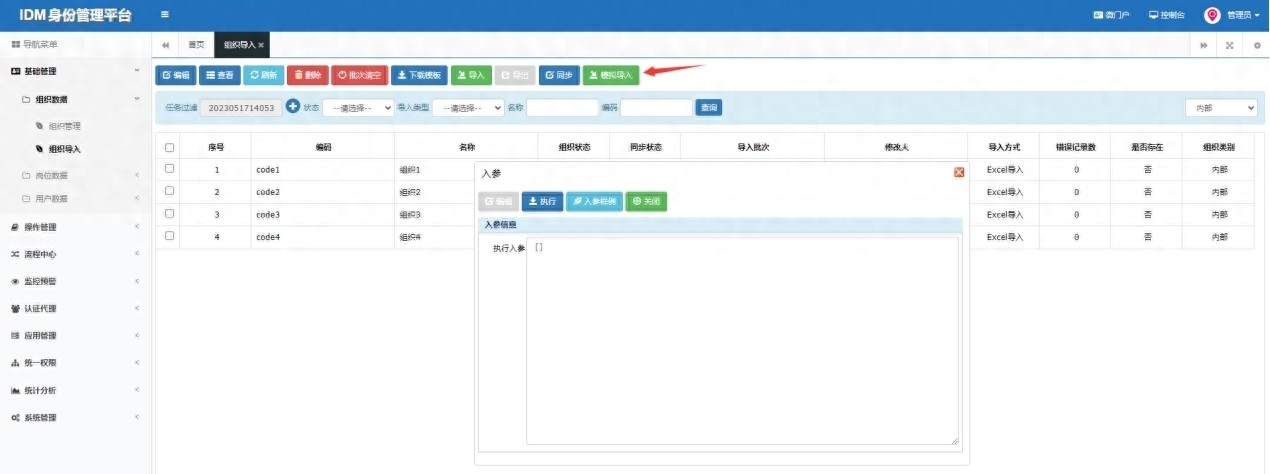Click the fullscreen expand icon on tab bar

tap(1229, 45)
